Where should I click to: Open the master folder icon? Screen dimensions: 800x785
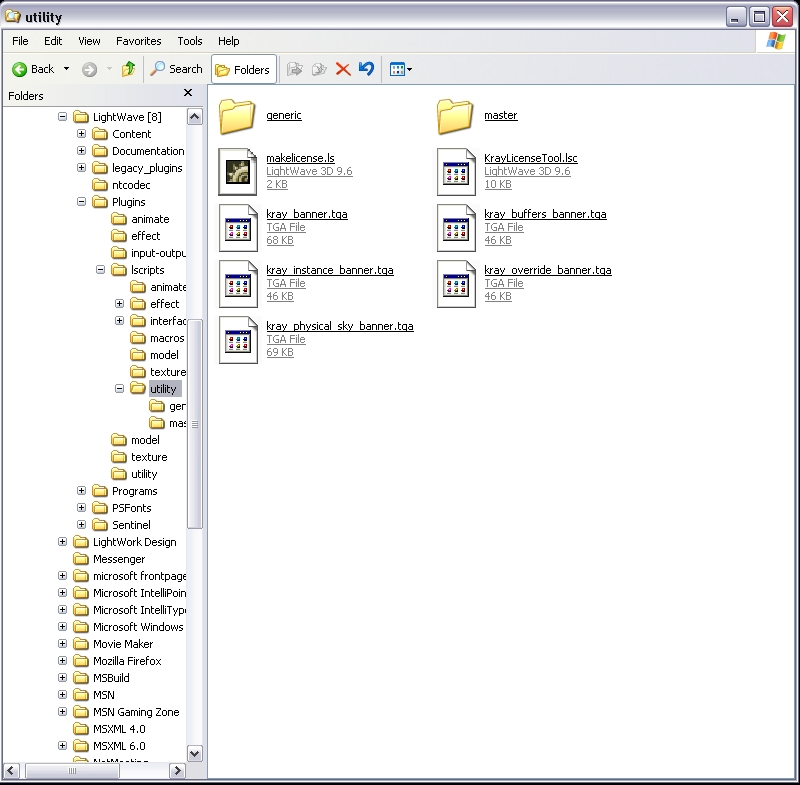click(x=456, y=116)
